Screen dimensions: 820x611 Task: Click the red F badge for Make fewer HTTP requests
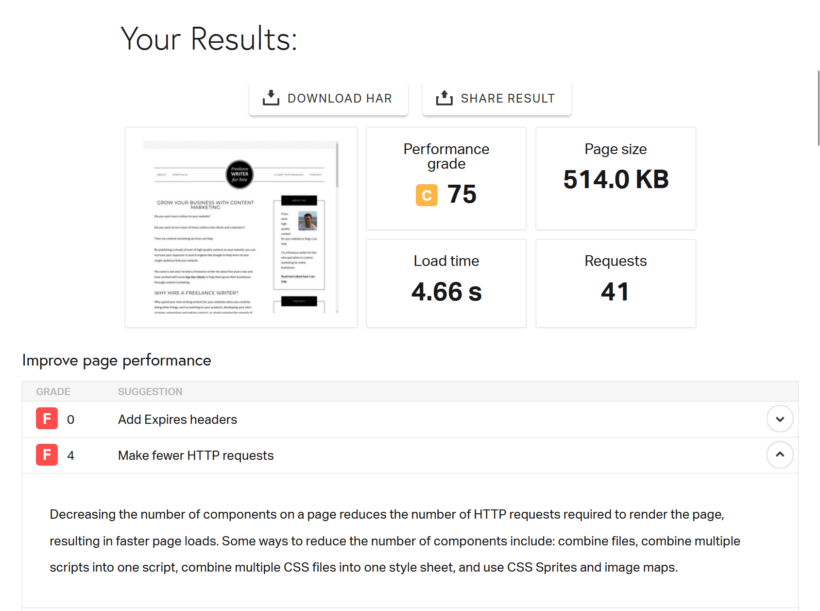46,454
